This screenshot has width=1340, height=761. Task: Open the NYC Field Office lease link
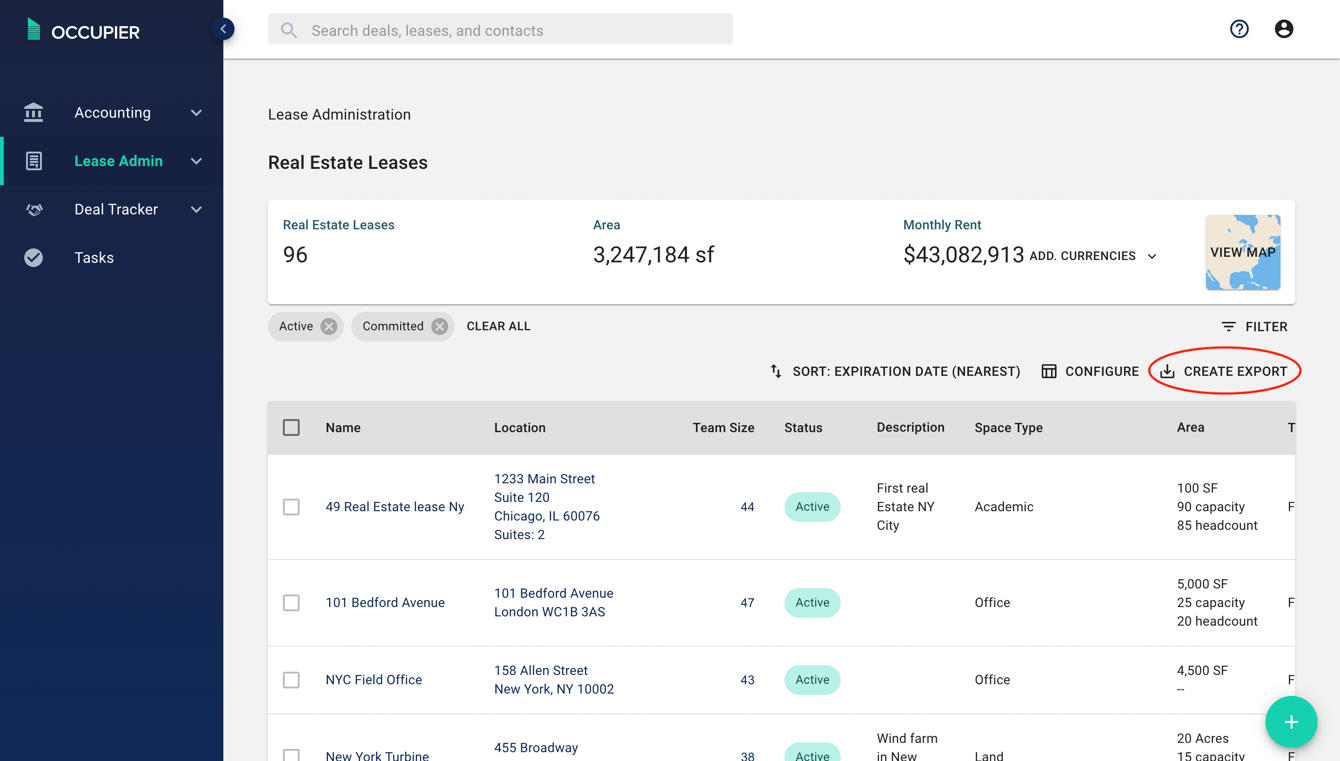374,680
